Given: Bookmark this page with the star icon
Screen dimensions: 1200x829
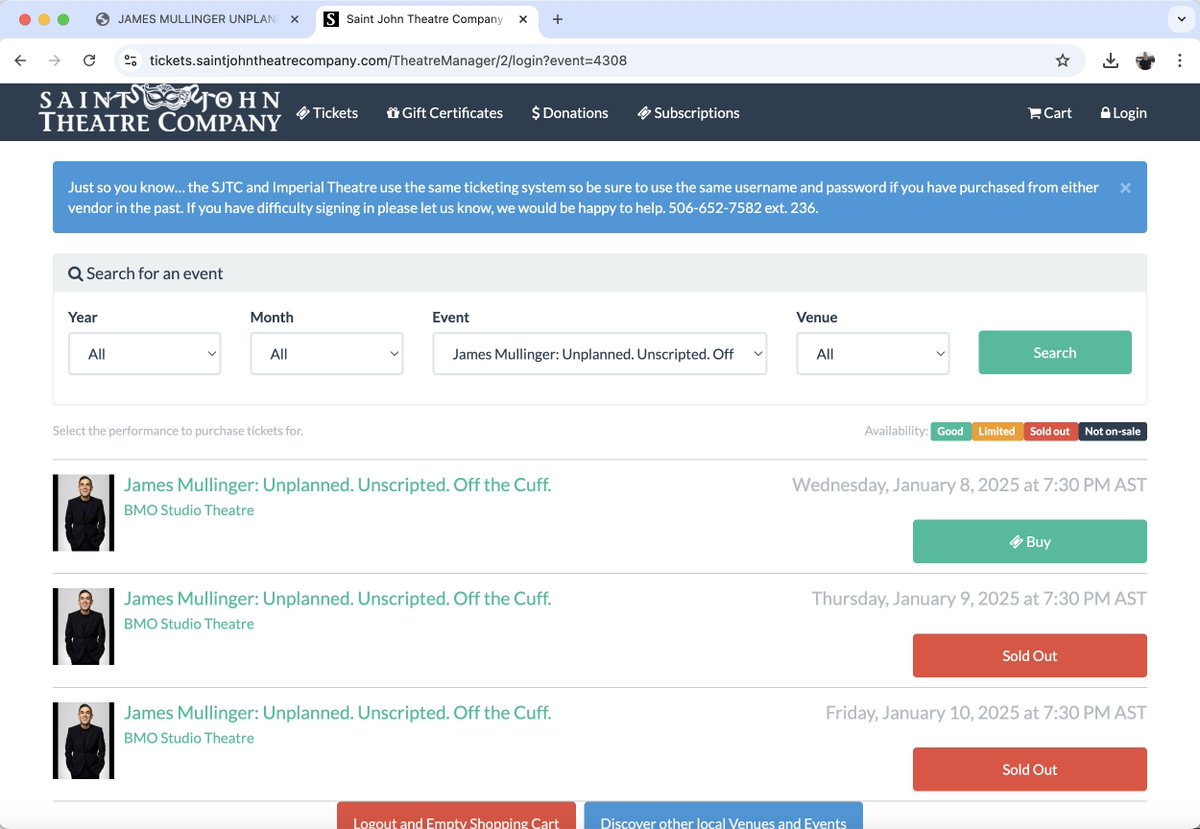Looking at the screenshot, I should tap(1062, 60).
